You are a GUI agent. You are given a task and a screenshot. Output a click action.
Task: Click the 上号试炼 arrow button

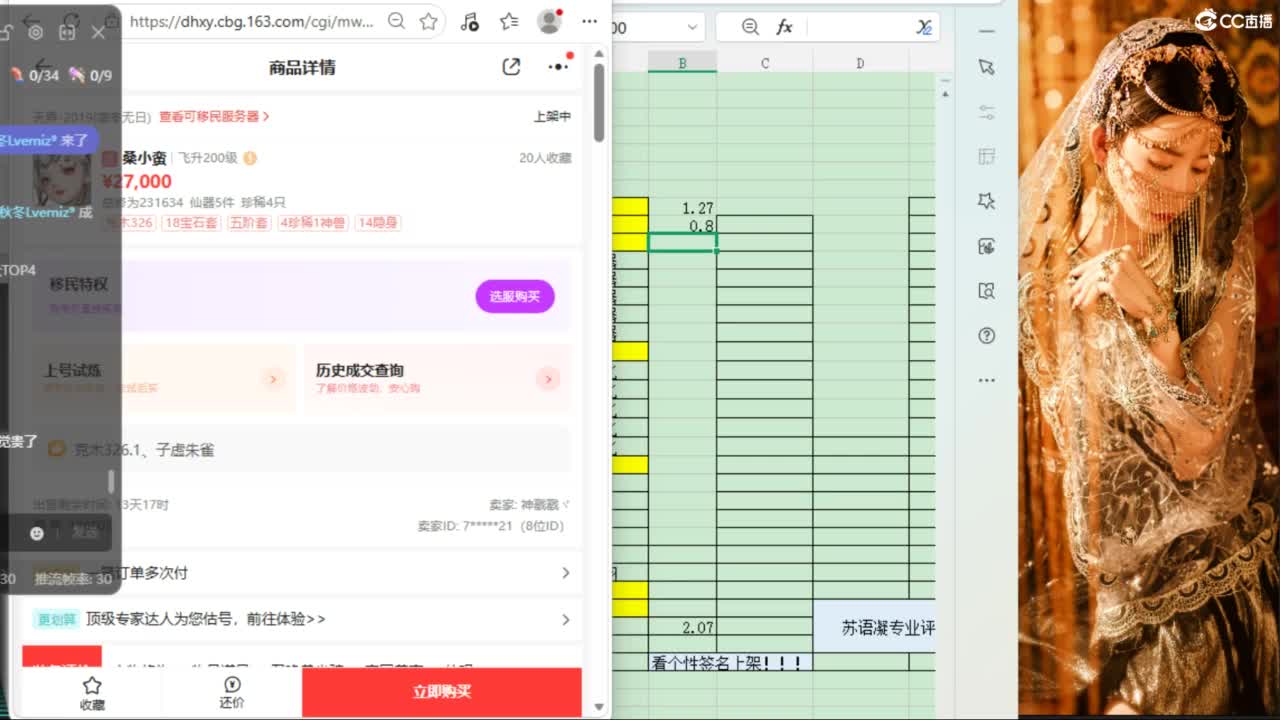point(273,379)
